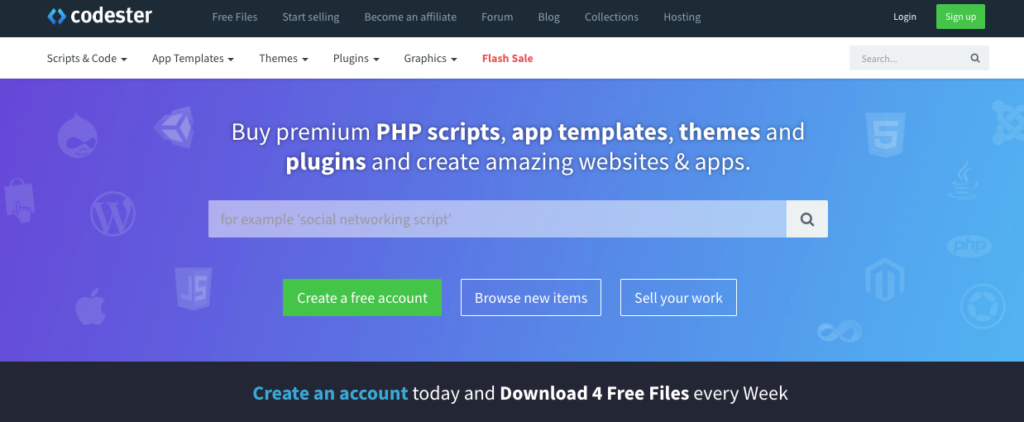The height and width of the screenshot is (422, 1024).
Task: Click the Codester logo icon
Action: point(57,16)
